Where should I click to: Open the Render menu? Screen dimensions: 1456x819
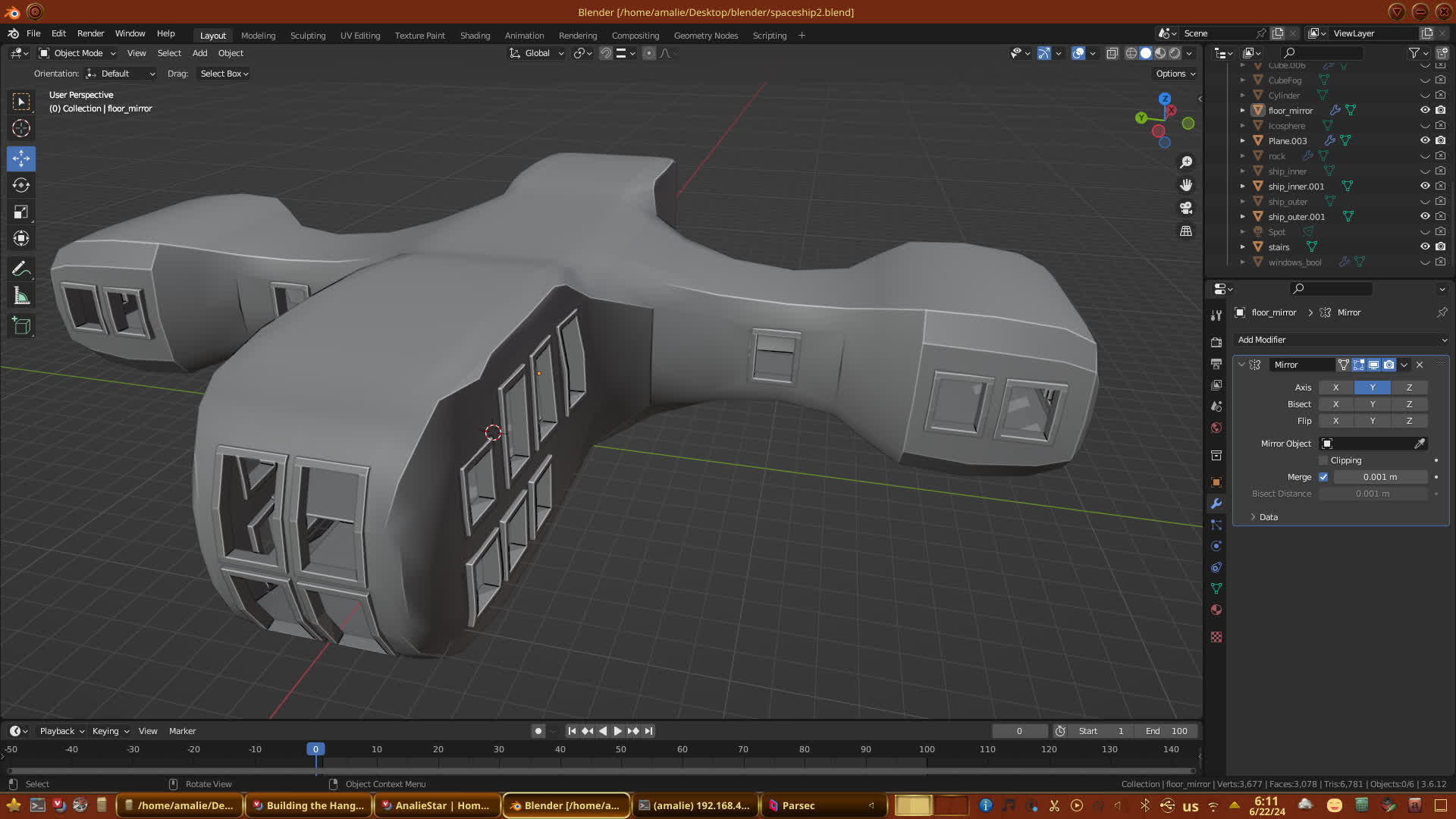[x=90, y=33]
